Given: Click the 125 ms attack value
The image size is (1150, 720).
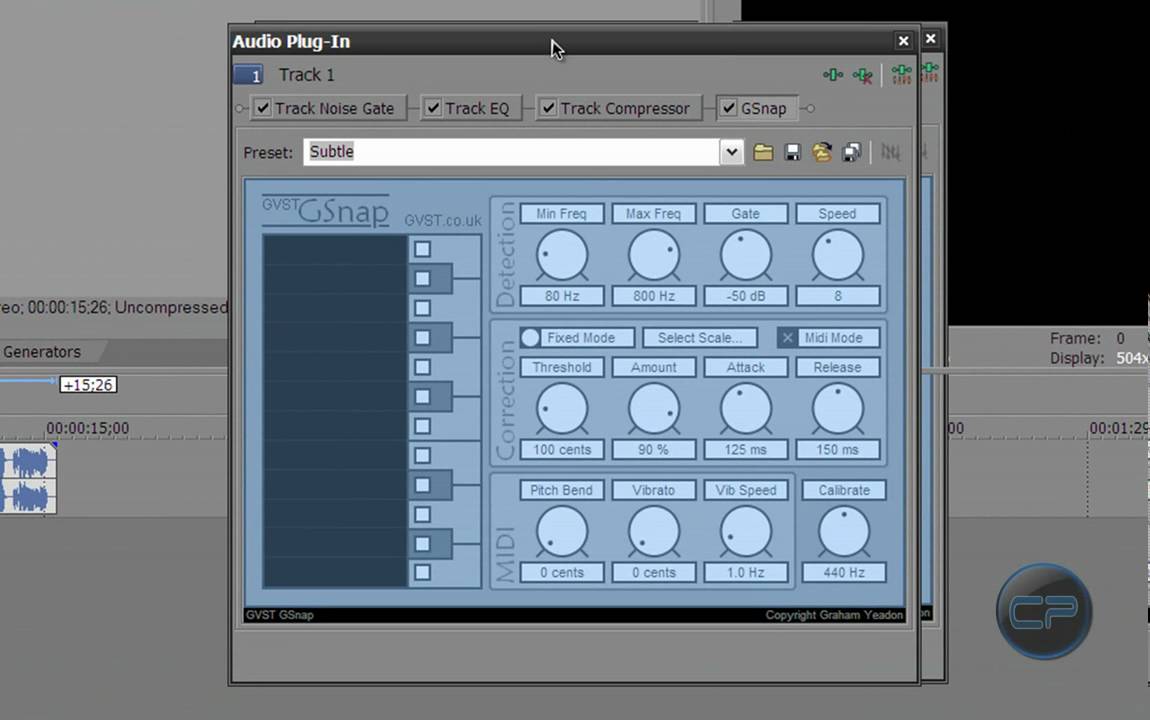Looking at the screenshot, I should pos(745,449).
